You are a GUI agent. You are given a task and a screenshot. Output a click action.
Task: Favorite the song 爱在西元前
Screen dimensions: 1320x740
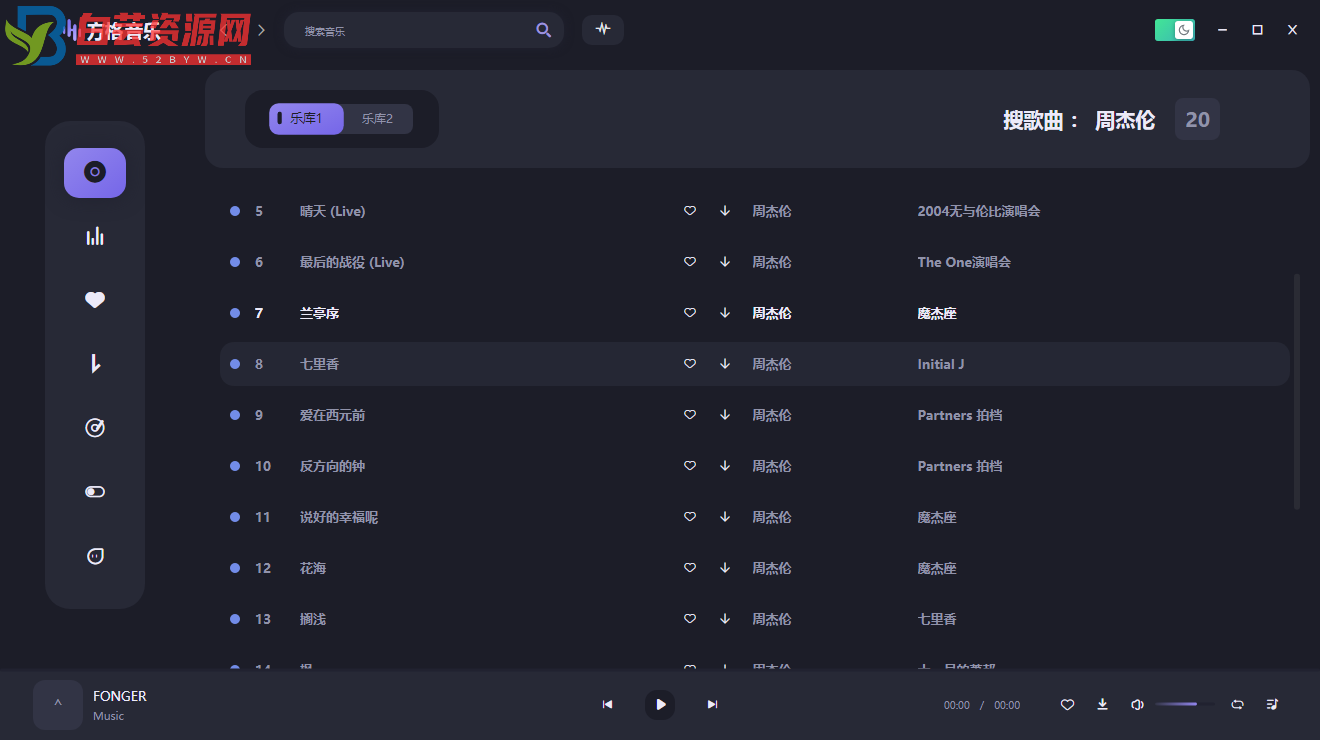tap(690, 415)
